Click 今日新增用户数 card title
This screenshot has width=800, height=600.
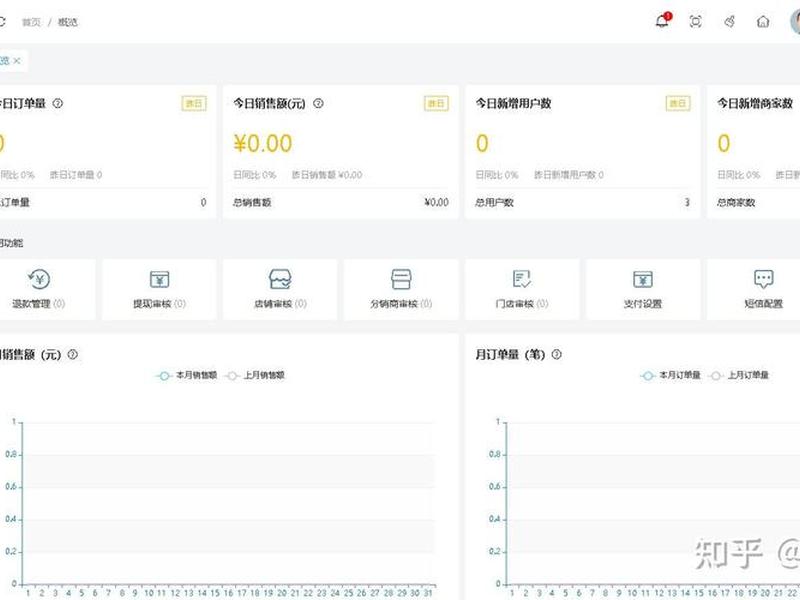513,104
